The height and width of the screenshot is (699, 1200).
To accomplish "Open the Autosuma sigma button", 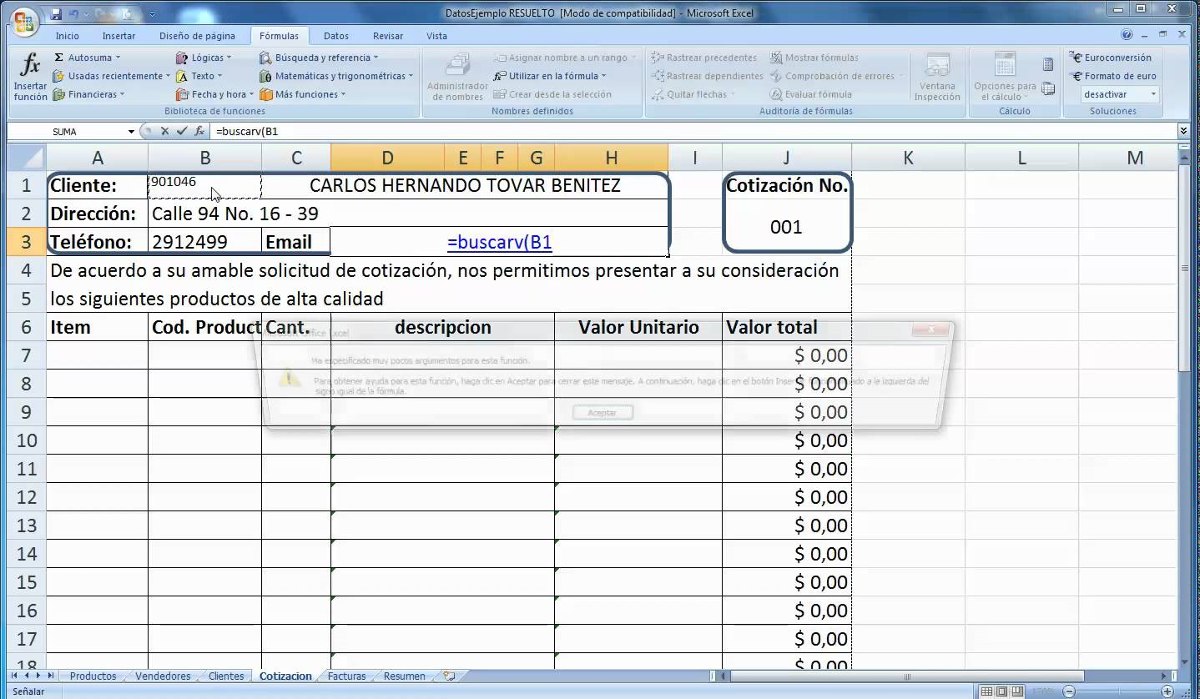I will point(87,58).
